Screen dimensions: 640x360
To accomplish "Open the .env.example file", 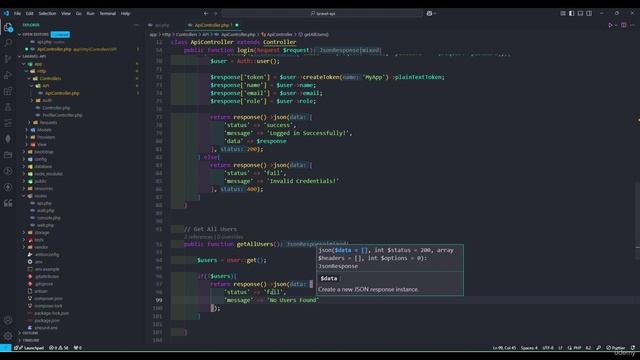I will pos(47,269).
